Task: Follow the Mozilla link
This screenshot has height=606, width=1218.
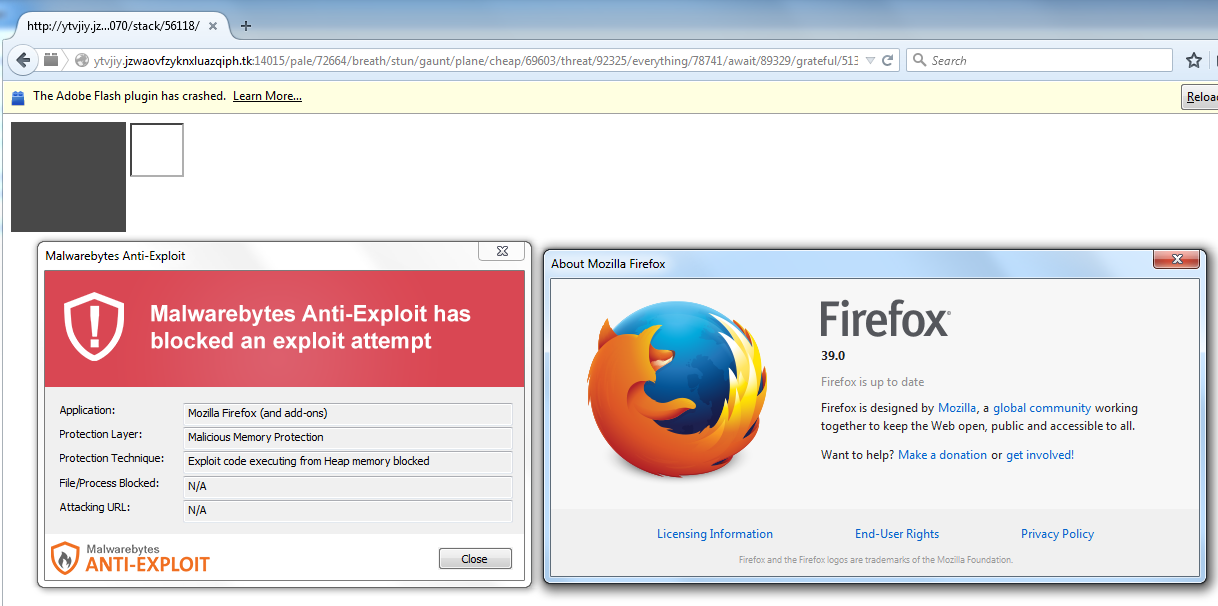Action: click(957, 408)
